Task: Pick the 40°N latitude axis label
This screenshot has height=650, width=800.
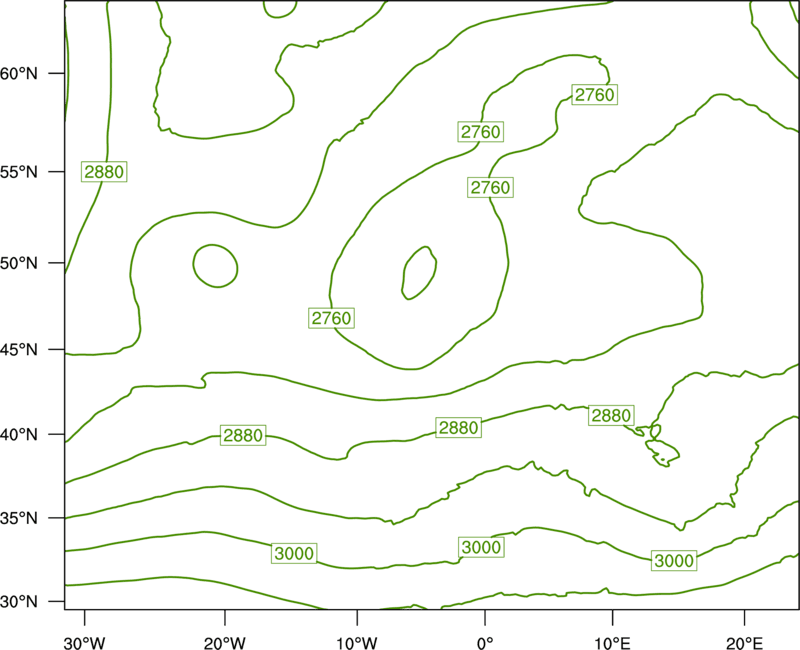Action: coord(19,435)
